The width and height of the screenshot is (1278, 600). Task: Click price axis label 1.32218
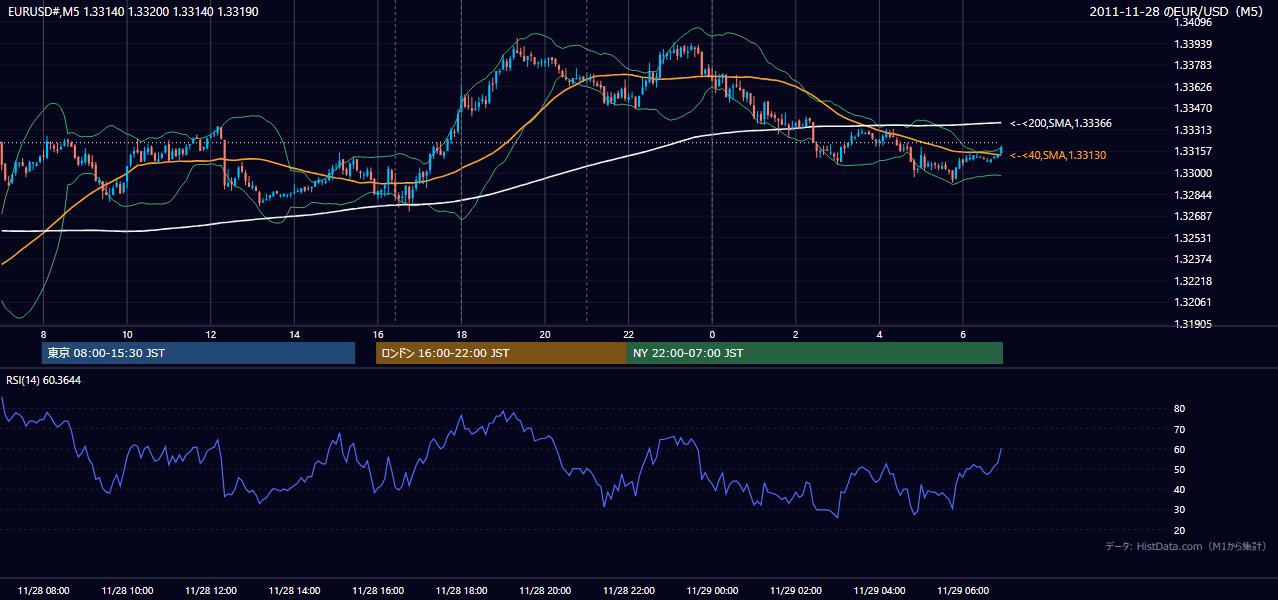point(1193,281)
